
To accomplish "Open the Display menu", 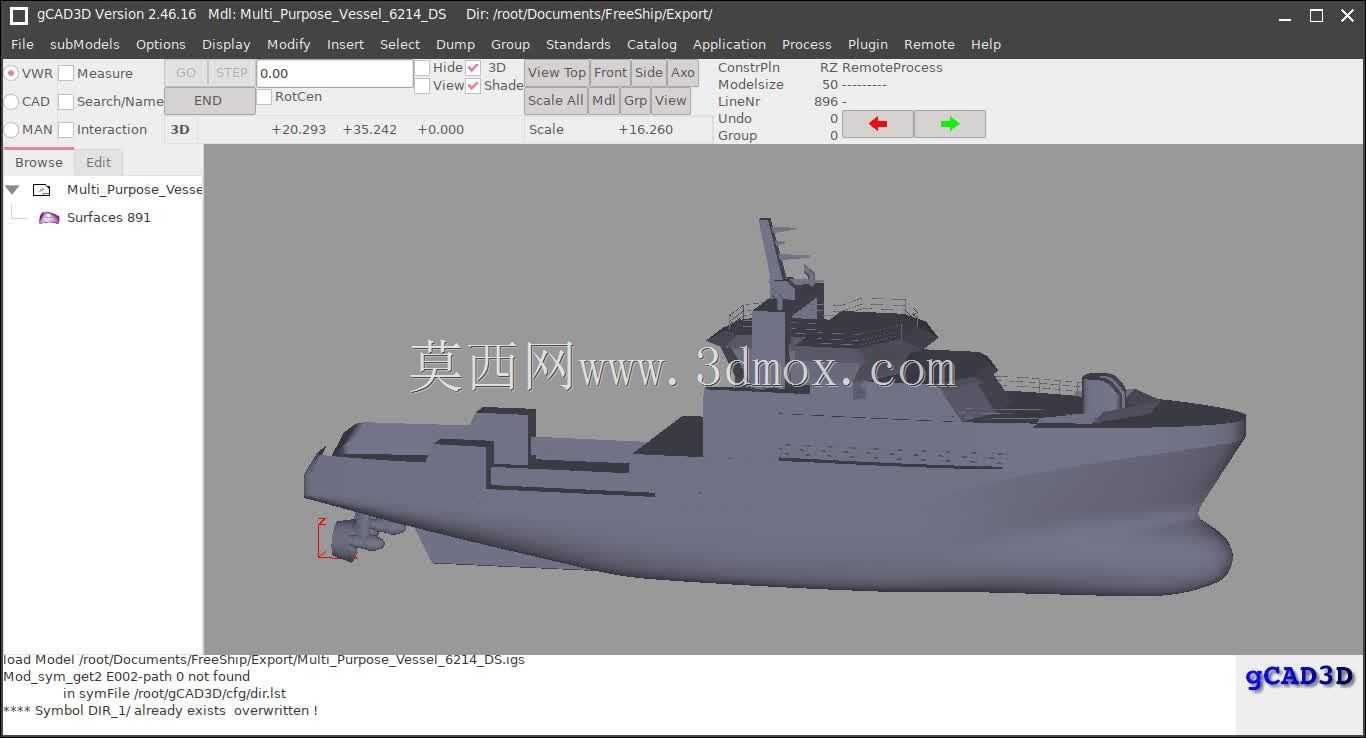I will (x=226, y=44).
